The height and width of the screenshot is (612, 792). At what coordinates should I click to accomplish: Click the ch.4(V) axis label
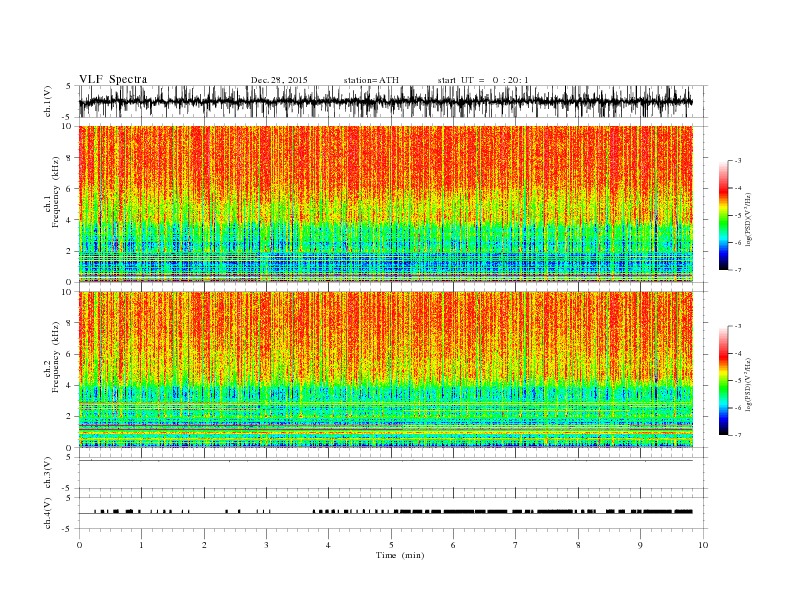pos(48,513)
